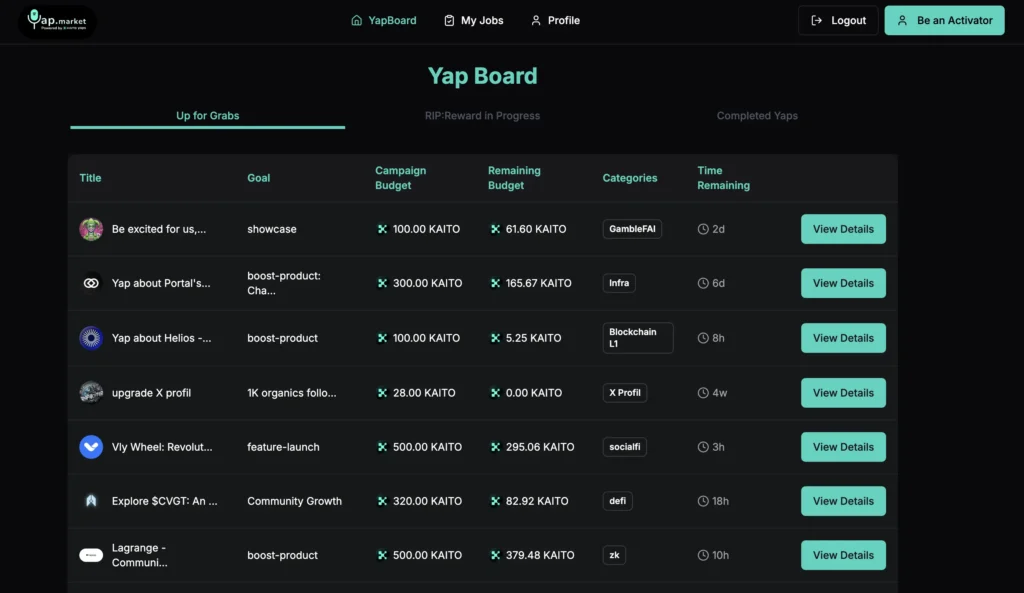Click the GambleFAI category tag

[632, 229]
